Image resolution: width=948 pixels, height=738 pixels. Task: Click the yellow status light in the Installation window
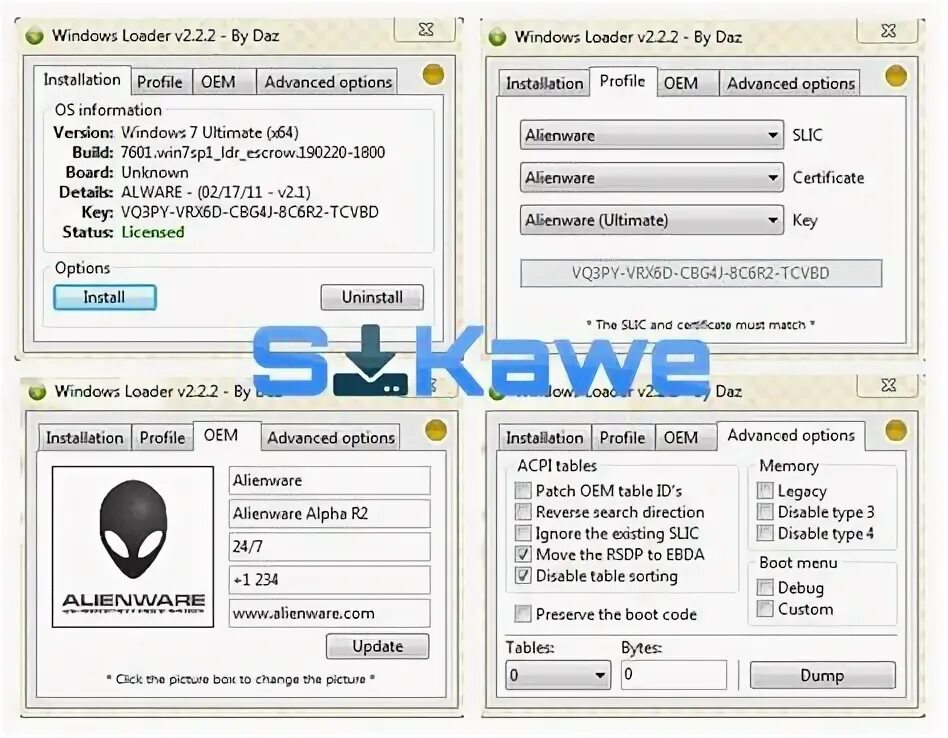click(433, 75)
